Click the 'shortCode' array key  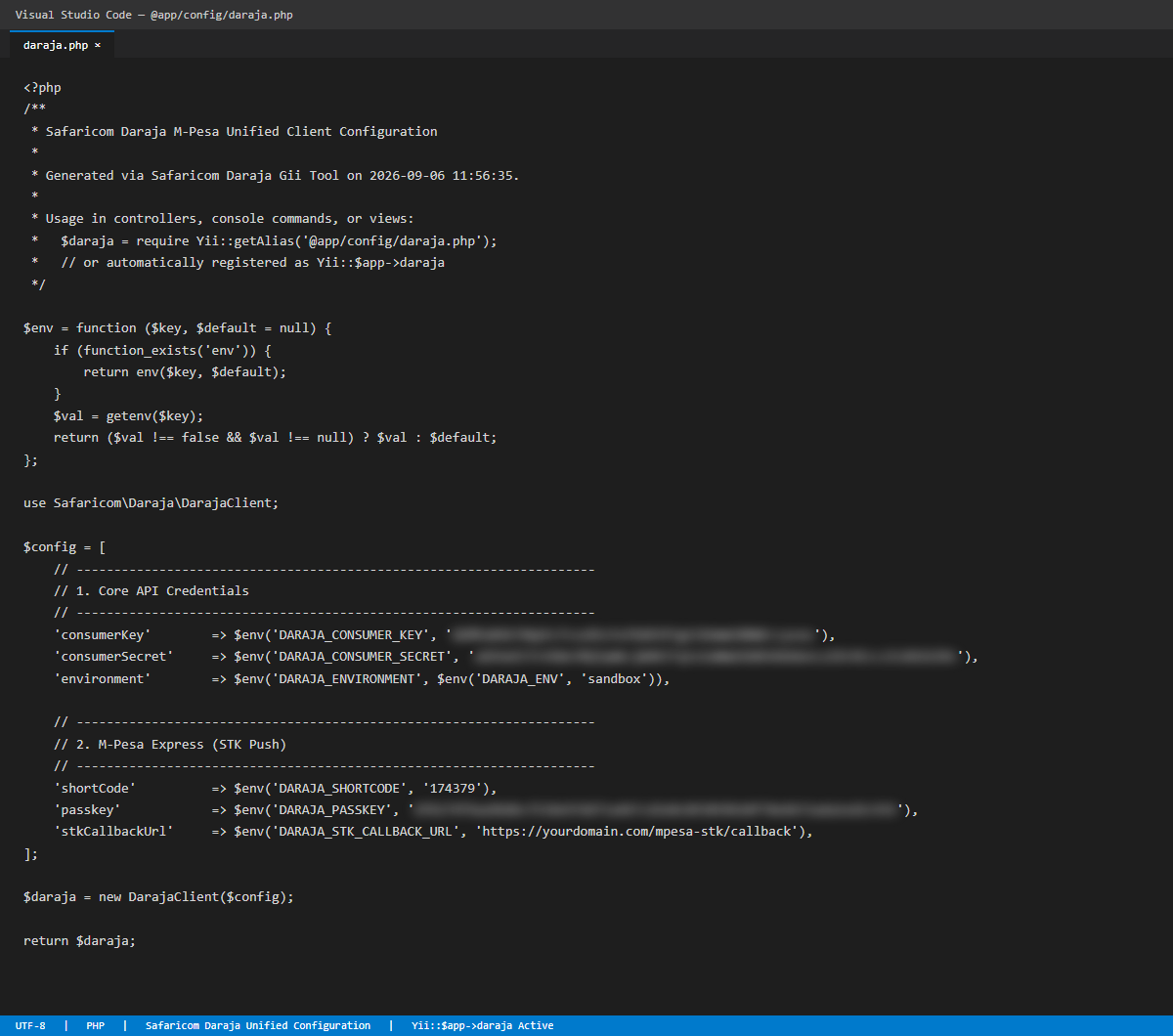pyautogui.click(x=95, y=788)
